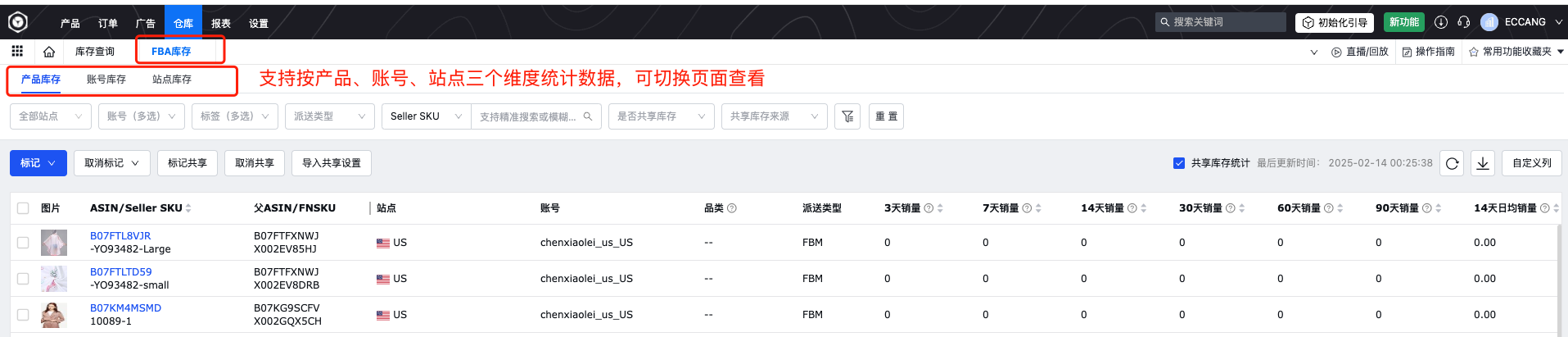The image size is (1568, 337).
Task: Check row B07FTLTD59 checkbox
Action: (23, 279)
